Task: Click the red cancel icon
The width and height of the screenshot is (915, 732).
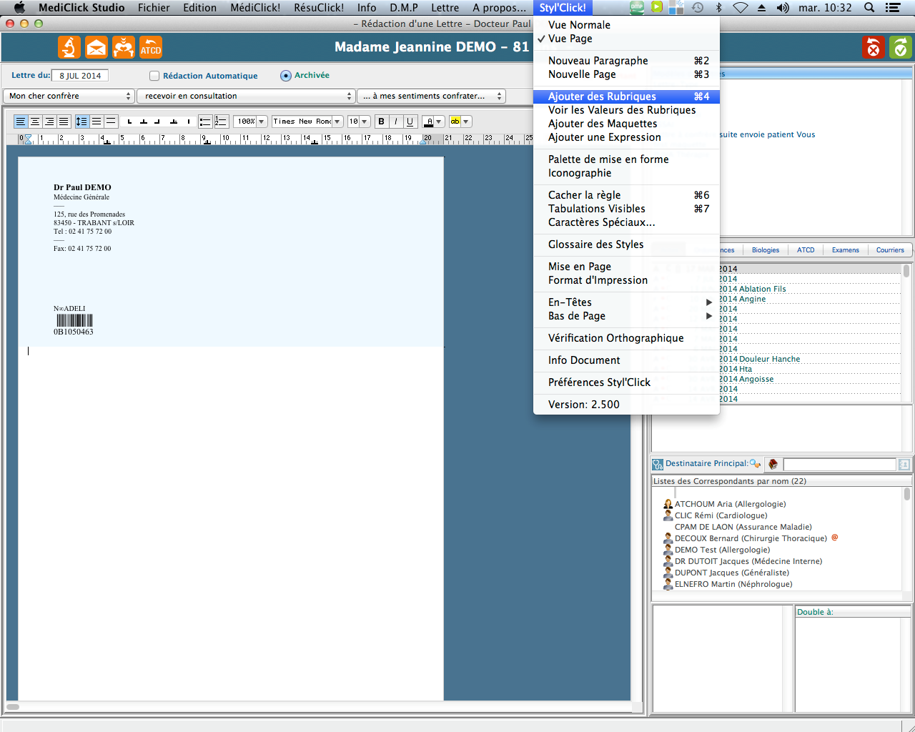Action: coord(873,47)
